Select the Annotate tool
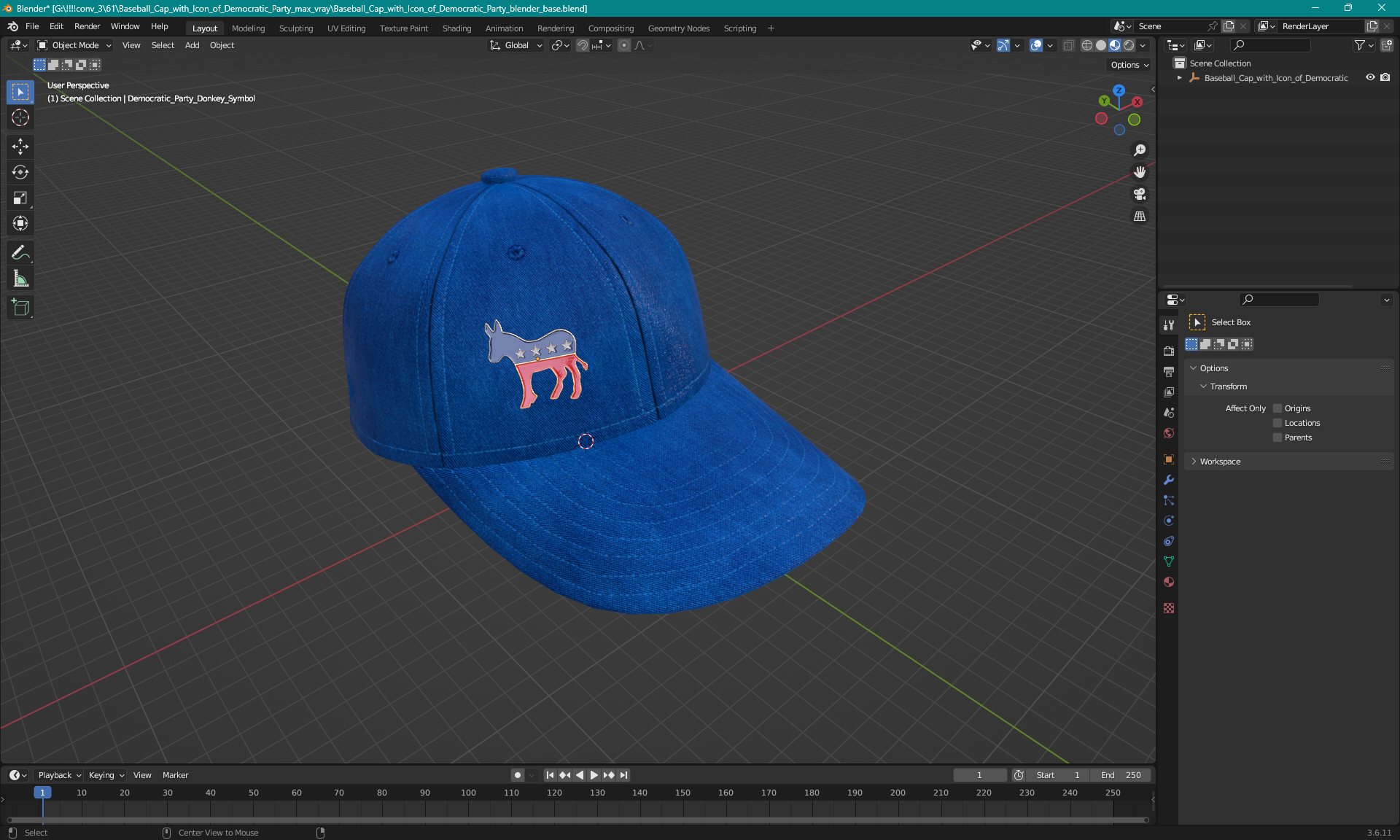The height and width of the screenshot is (840, 1400). (20, 253)
